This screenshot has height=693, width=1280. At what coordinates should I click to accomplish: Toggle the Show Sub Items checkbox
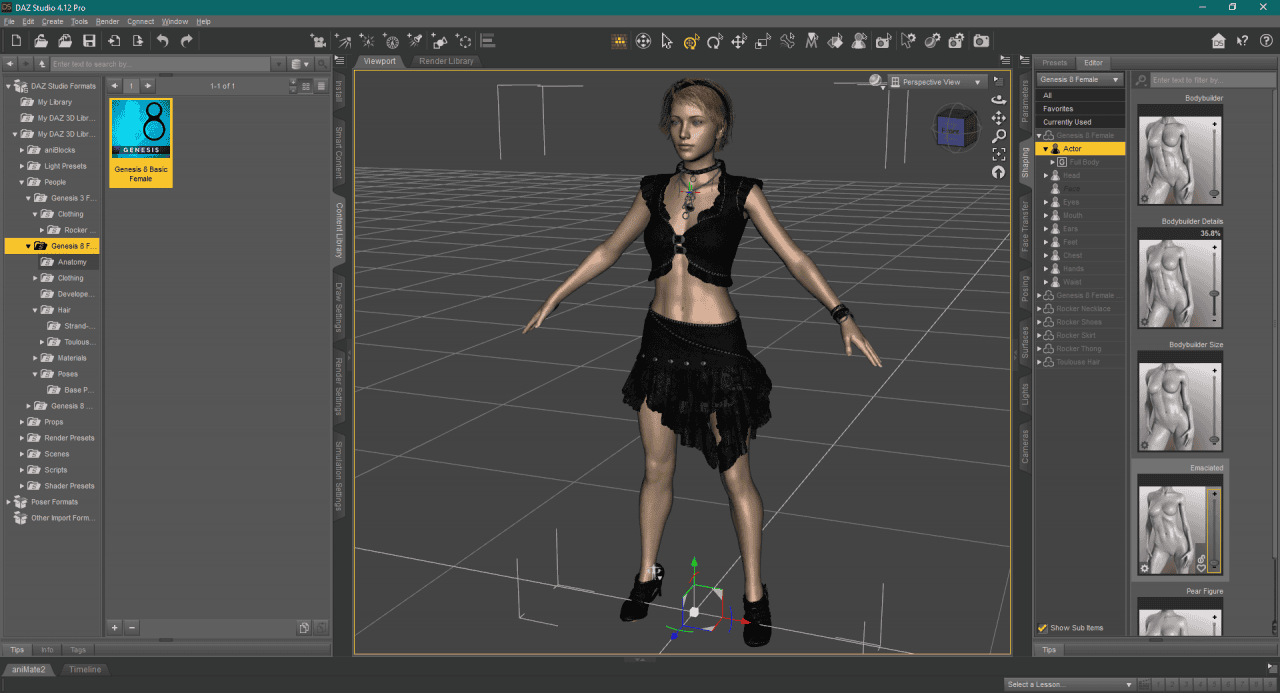pos(1043,628)
